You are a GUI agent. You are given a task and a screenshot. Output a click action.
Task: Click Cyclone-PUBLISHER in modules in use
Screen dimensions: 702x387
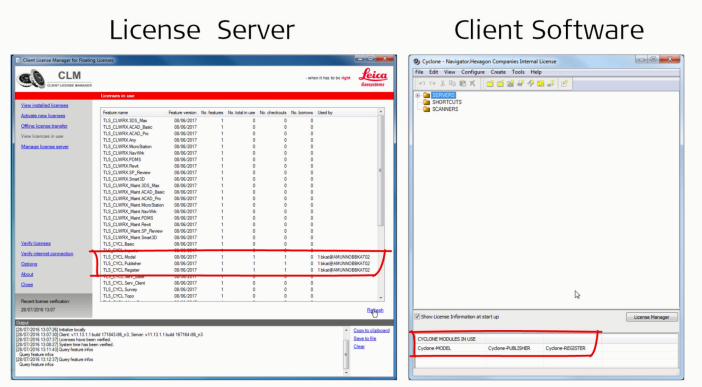(x=509, y=348)
